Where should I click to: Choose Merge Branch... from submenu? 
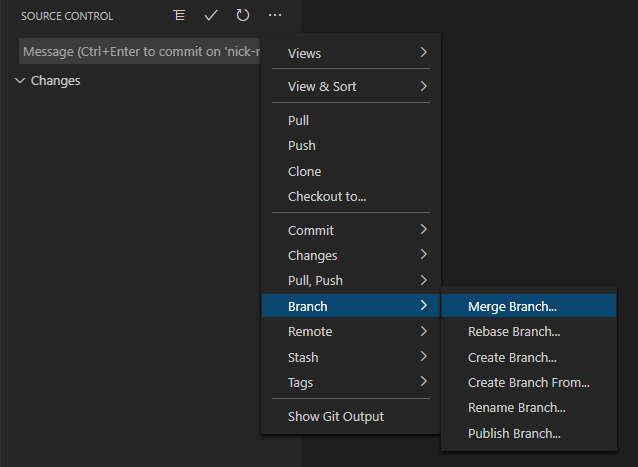pos(529,306)
